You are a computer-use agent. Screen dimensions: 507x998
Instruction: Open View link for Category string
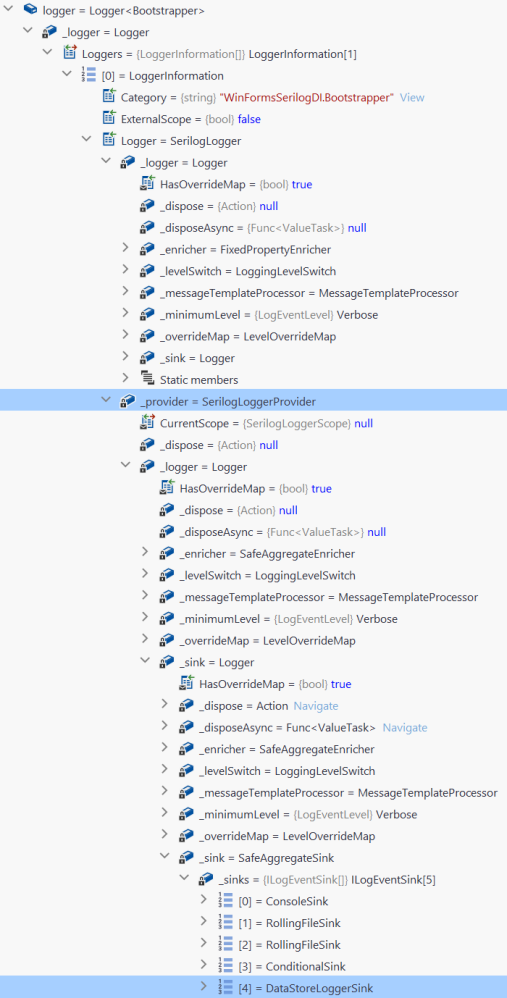tap(412, 97)
